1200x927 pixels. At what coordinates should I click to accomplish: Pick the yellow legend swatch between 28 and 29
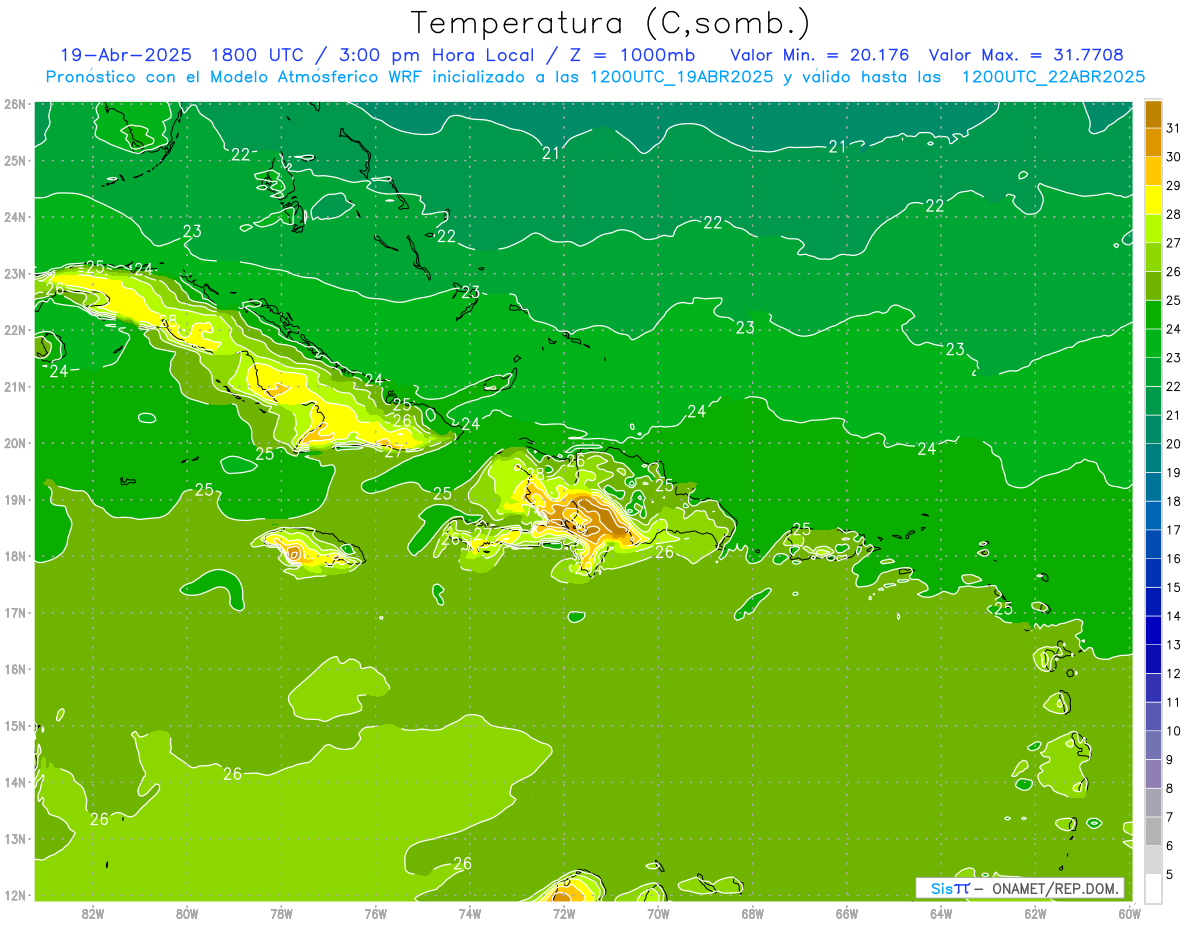(x=1153, y=200)
